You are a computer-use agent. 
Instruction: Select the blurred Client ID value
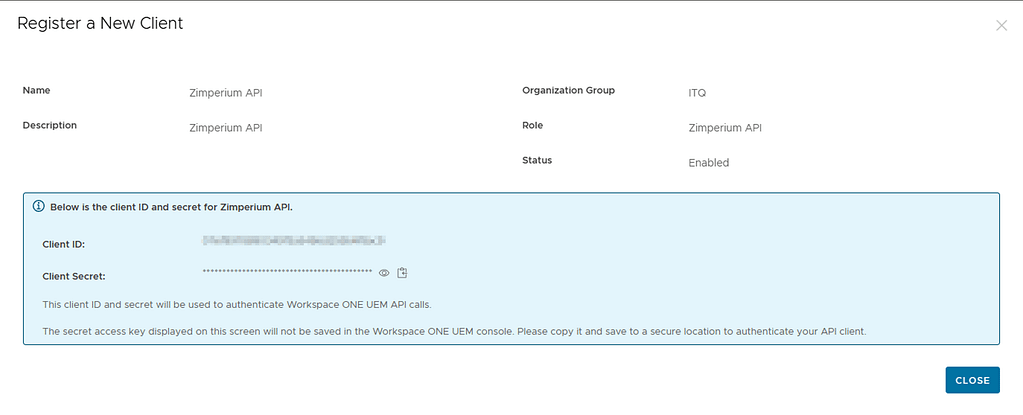pyautogui.click(x=294, y=241)
